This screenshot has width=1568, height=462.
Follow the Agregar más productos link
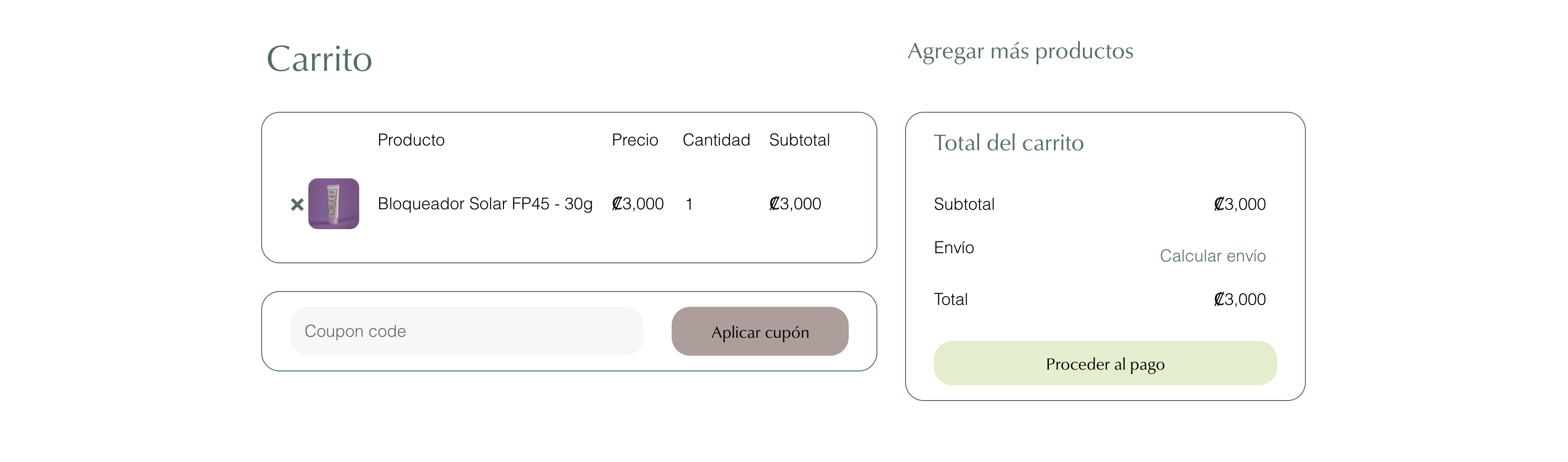1020,51
